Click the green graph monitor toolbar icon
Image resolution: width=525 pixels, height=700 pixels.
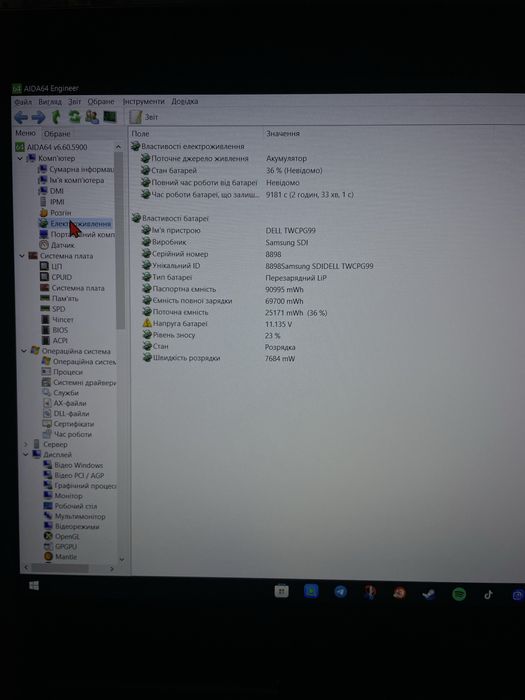pyautogui.click(x=110, y=117)
